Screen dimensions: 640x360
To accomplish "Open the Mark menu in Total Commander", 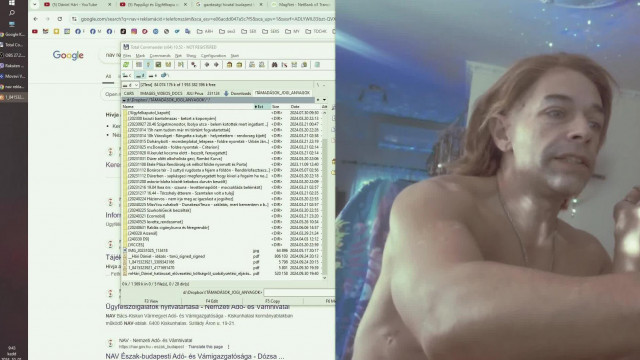I will (x=140, y=56).
